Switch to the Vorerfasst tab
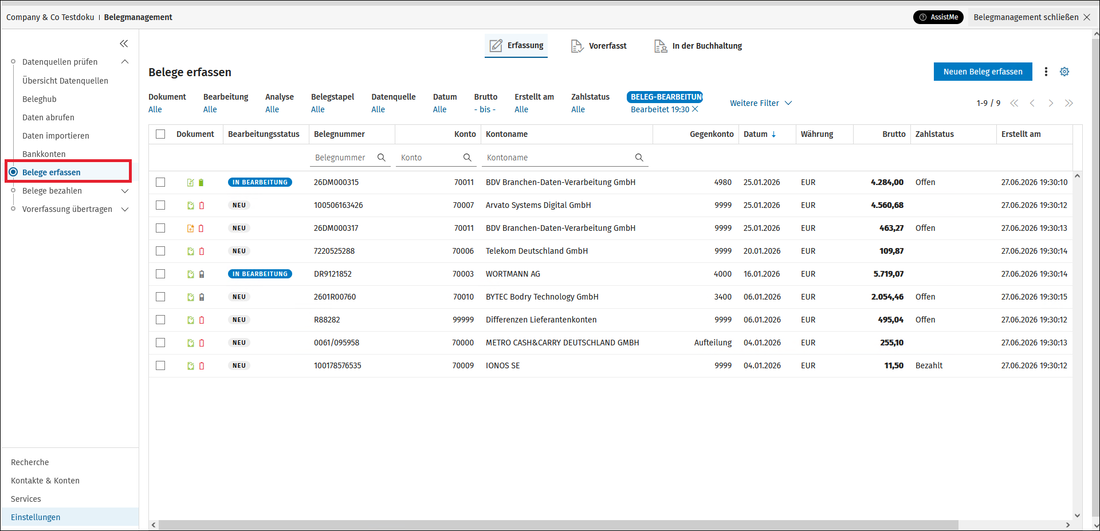The image size is (1100, 531). coord(598,46)
